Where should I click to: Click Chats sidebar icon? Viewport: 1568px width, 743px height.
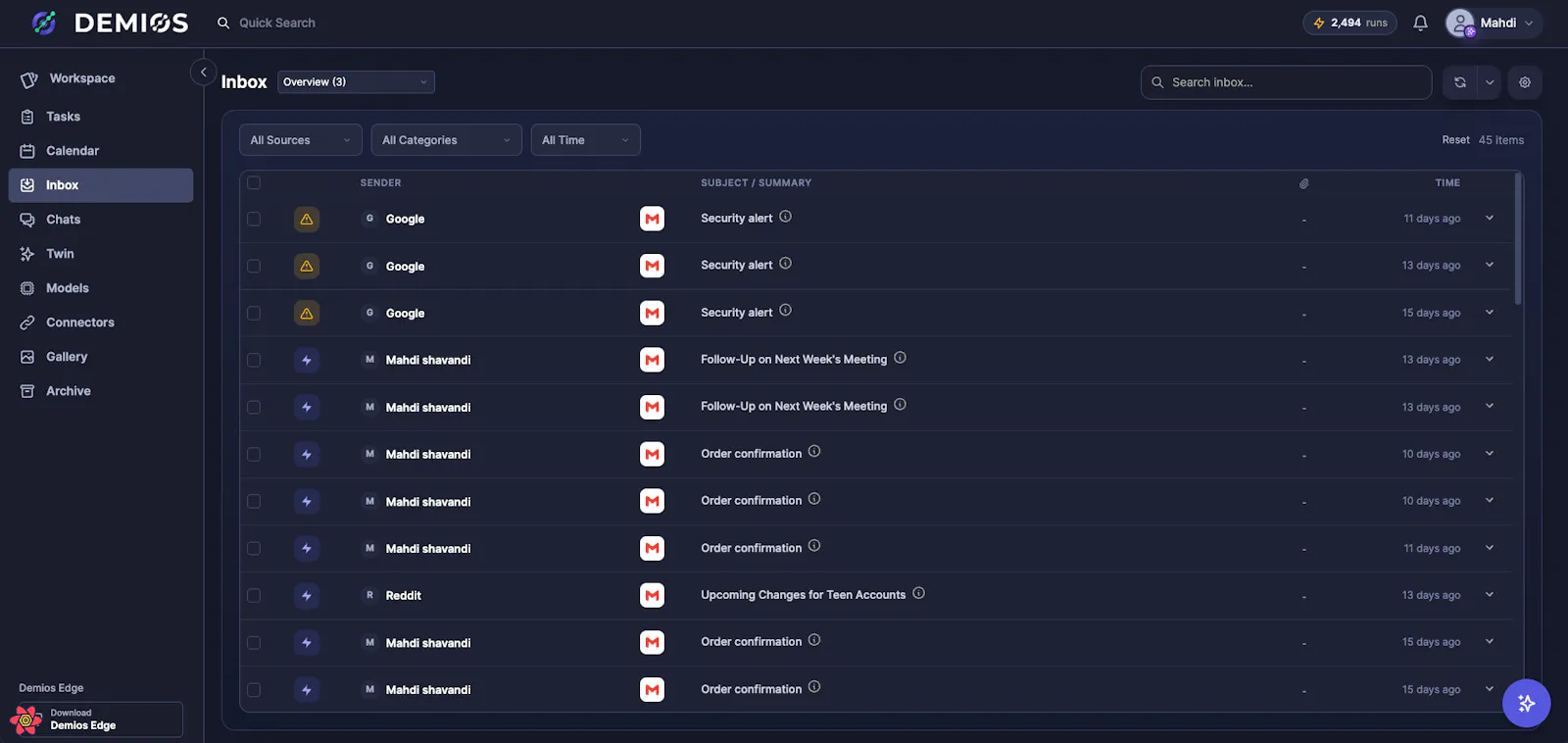(x=27, y=220)
